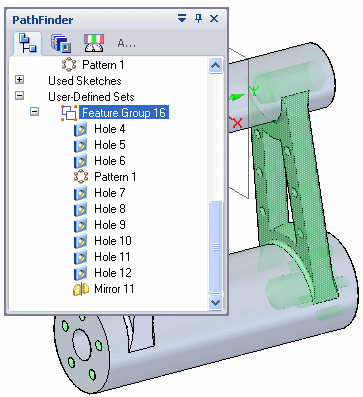This screenshot has height=397, width=363.
Task: Select the Feature Group 16 label
Action: tap(124, 113)
